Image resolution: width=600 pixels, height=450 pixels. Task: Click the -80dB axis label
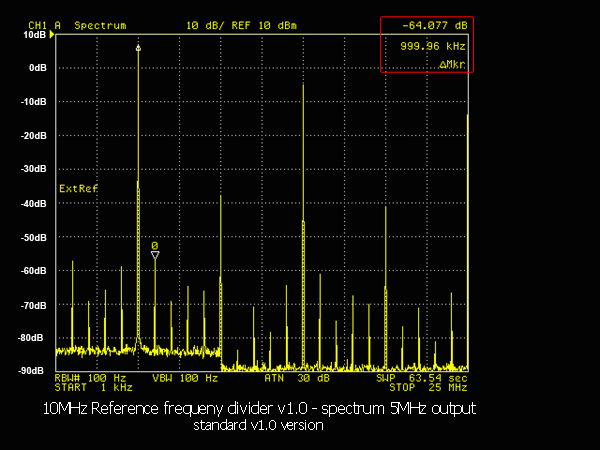coord(31,338)
